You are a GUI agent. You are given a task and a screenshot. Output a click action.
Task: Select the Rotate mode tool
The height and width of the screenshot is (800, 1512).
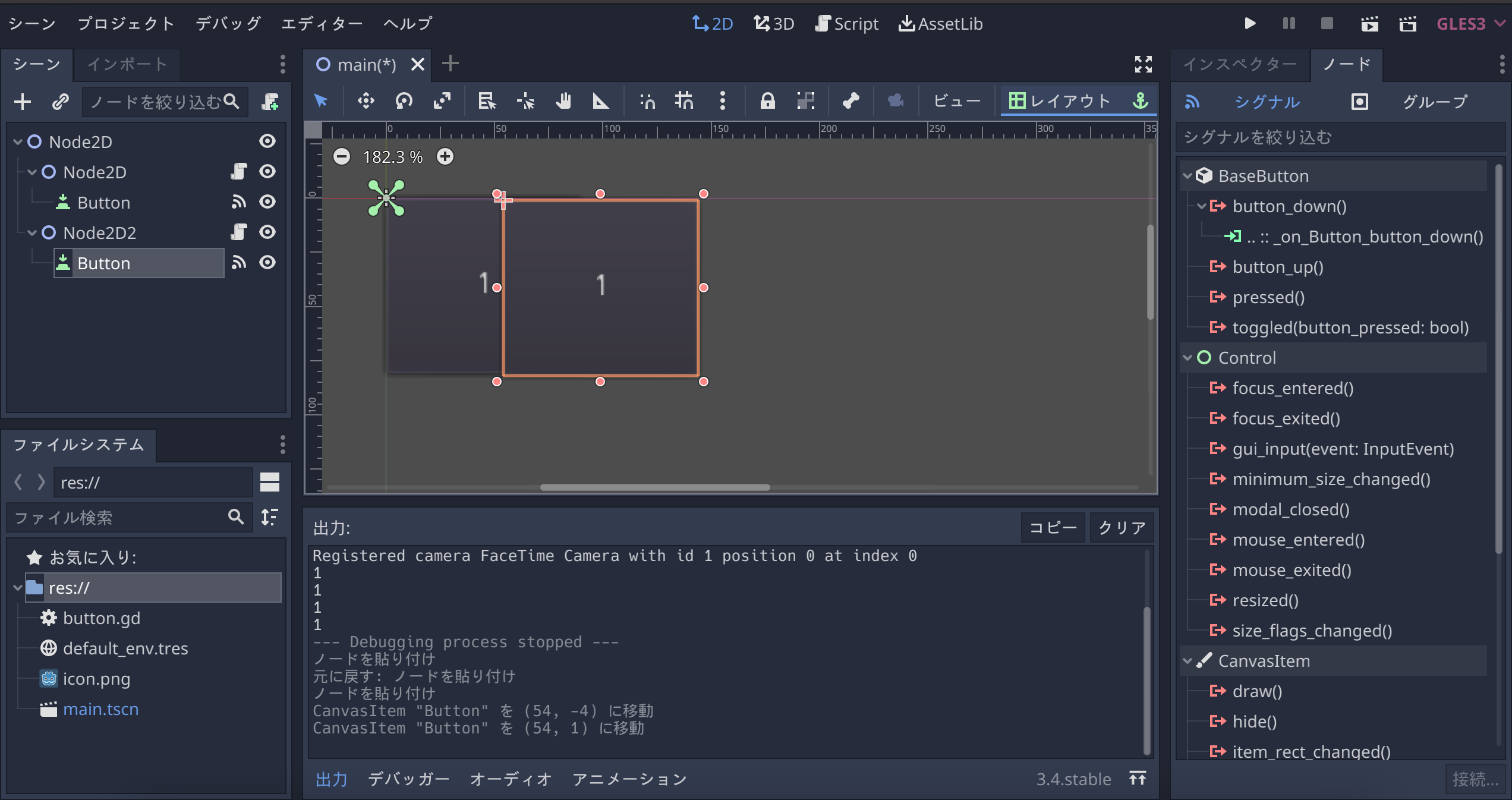pos(404,101)
